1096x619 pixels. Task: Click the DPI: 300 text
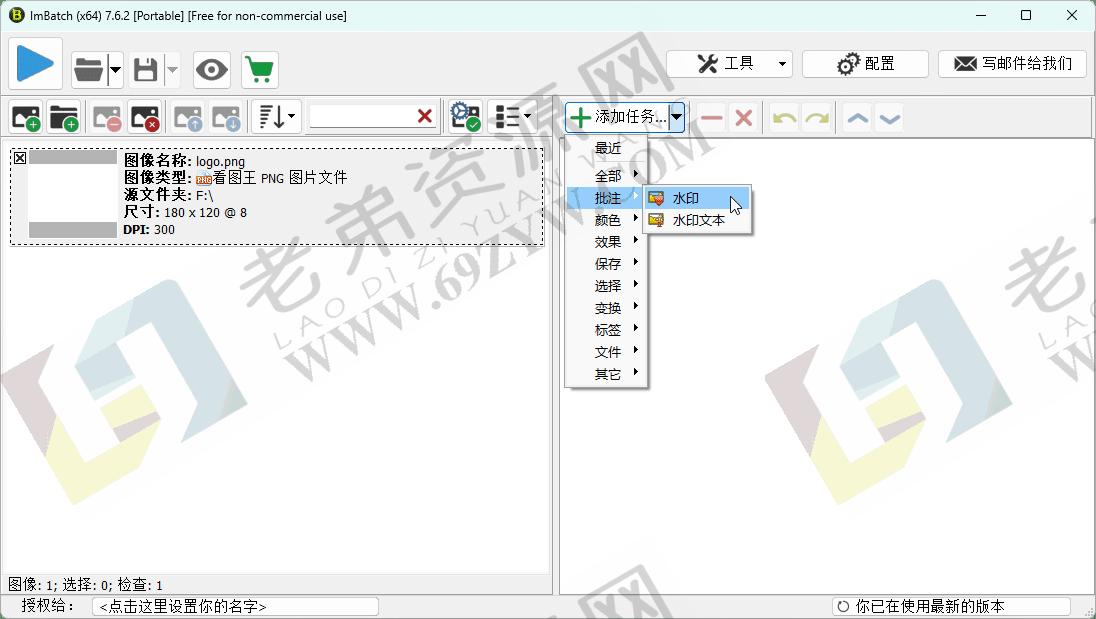[149, 229]
